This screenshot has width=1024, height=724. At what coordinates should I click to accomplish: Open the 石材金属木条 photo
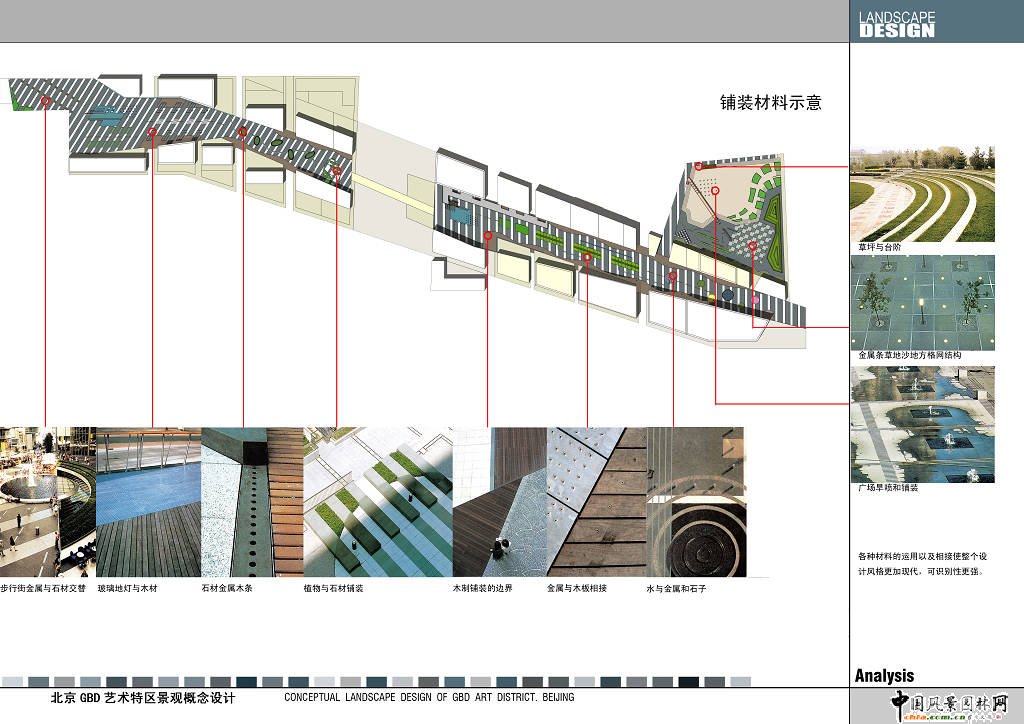(252, 502)
